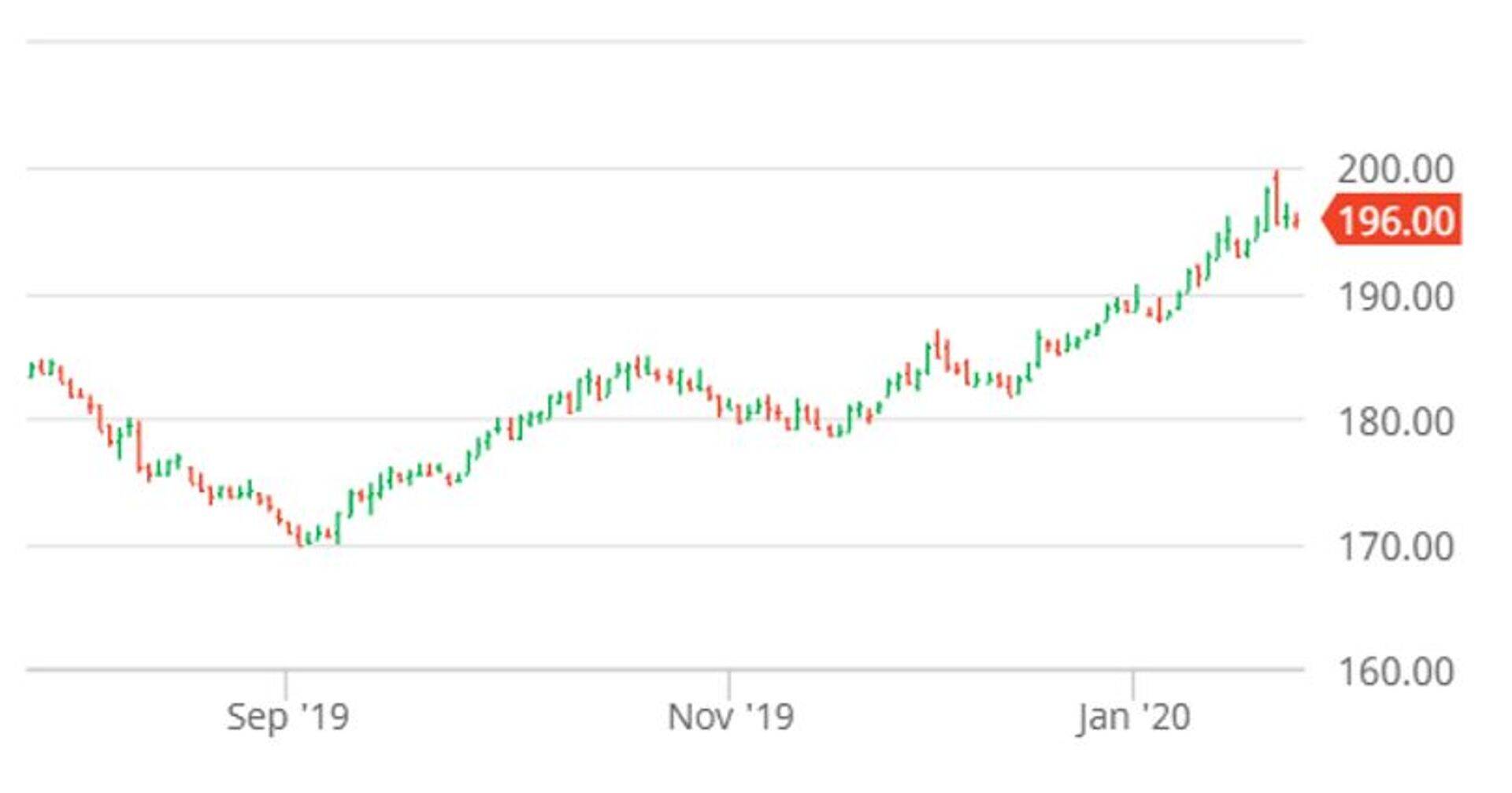Click the tallest red candle touching 200.00

[1276, 197]
